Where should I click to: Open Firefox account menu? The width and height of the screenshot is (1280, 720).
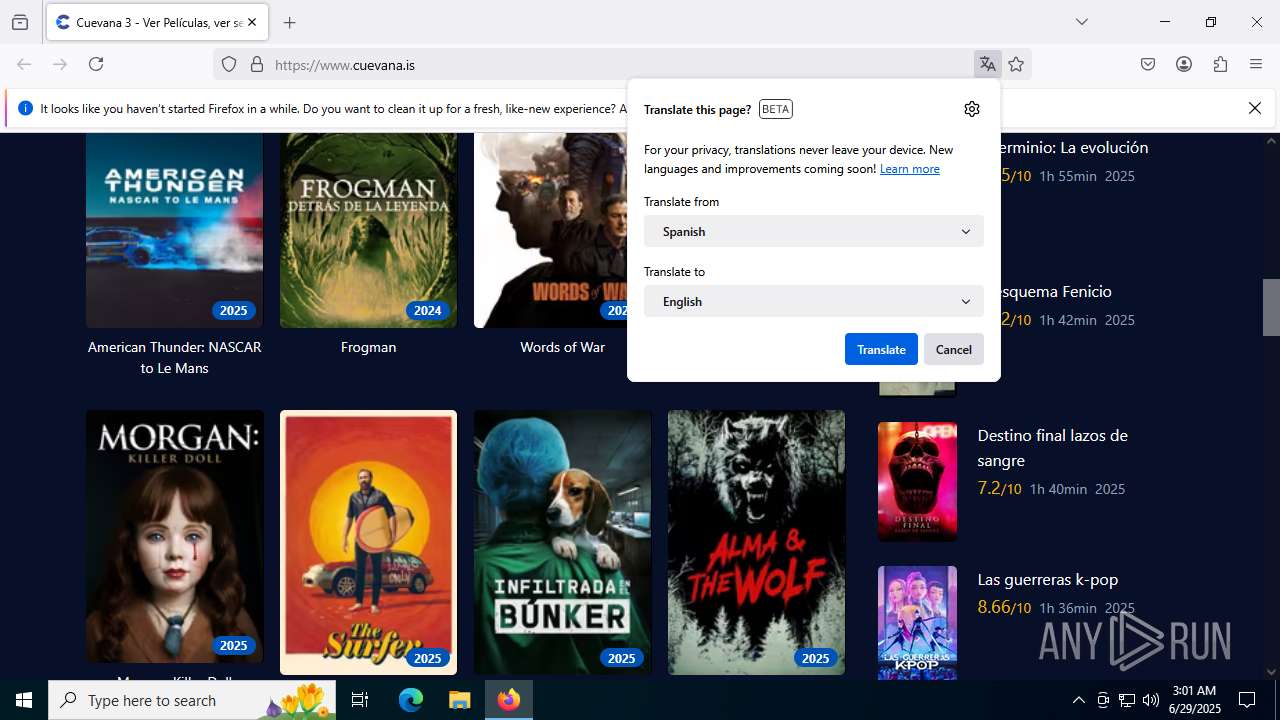1184,65
